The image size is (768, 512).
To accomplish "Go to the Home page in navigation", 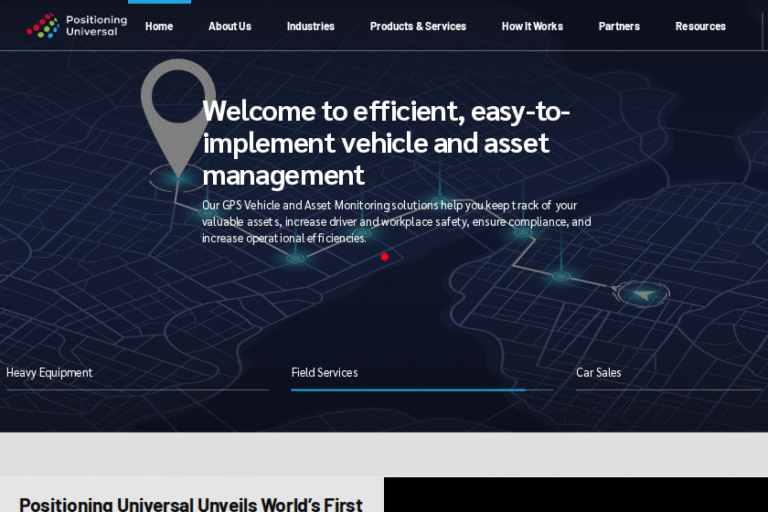I will coord(159,26).
